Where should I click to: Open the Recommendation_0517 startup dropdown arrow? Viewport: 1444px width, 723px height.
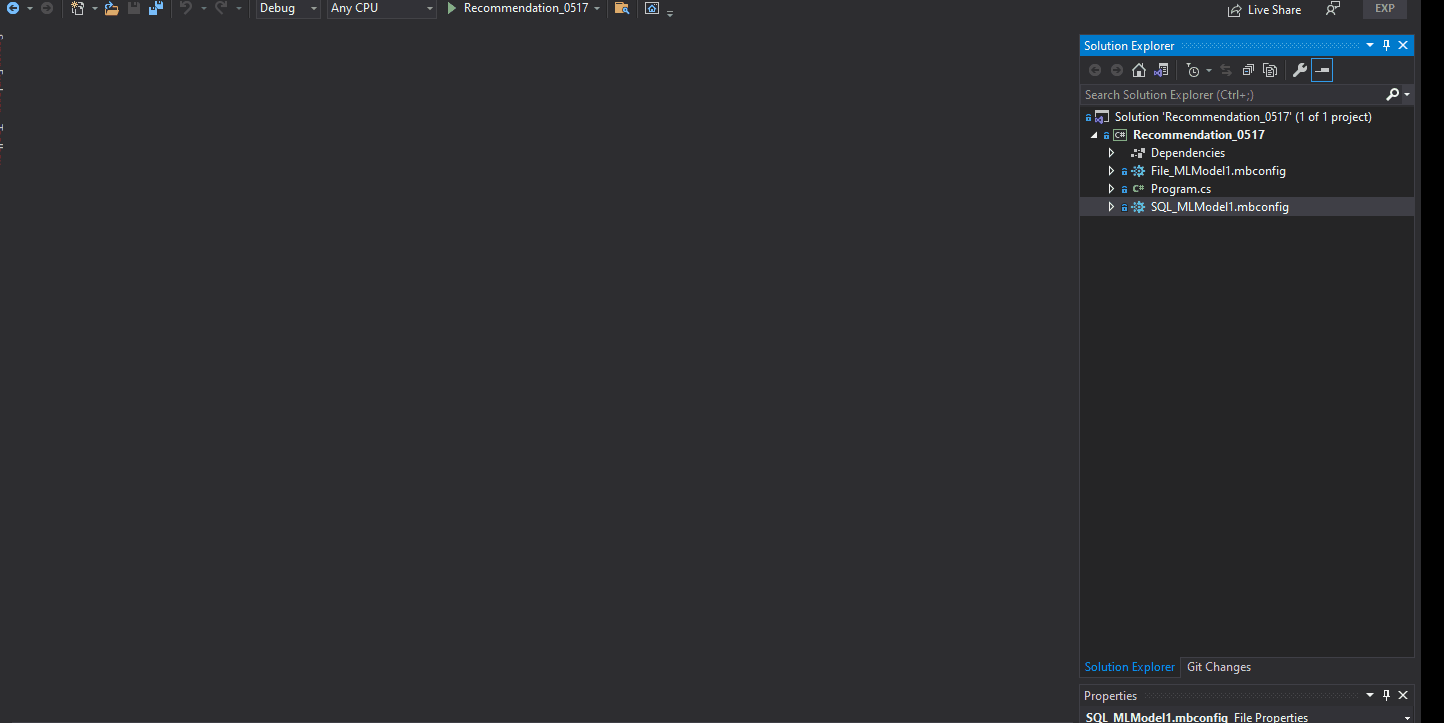(597, 8)
